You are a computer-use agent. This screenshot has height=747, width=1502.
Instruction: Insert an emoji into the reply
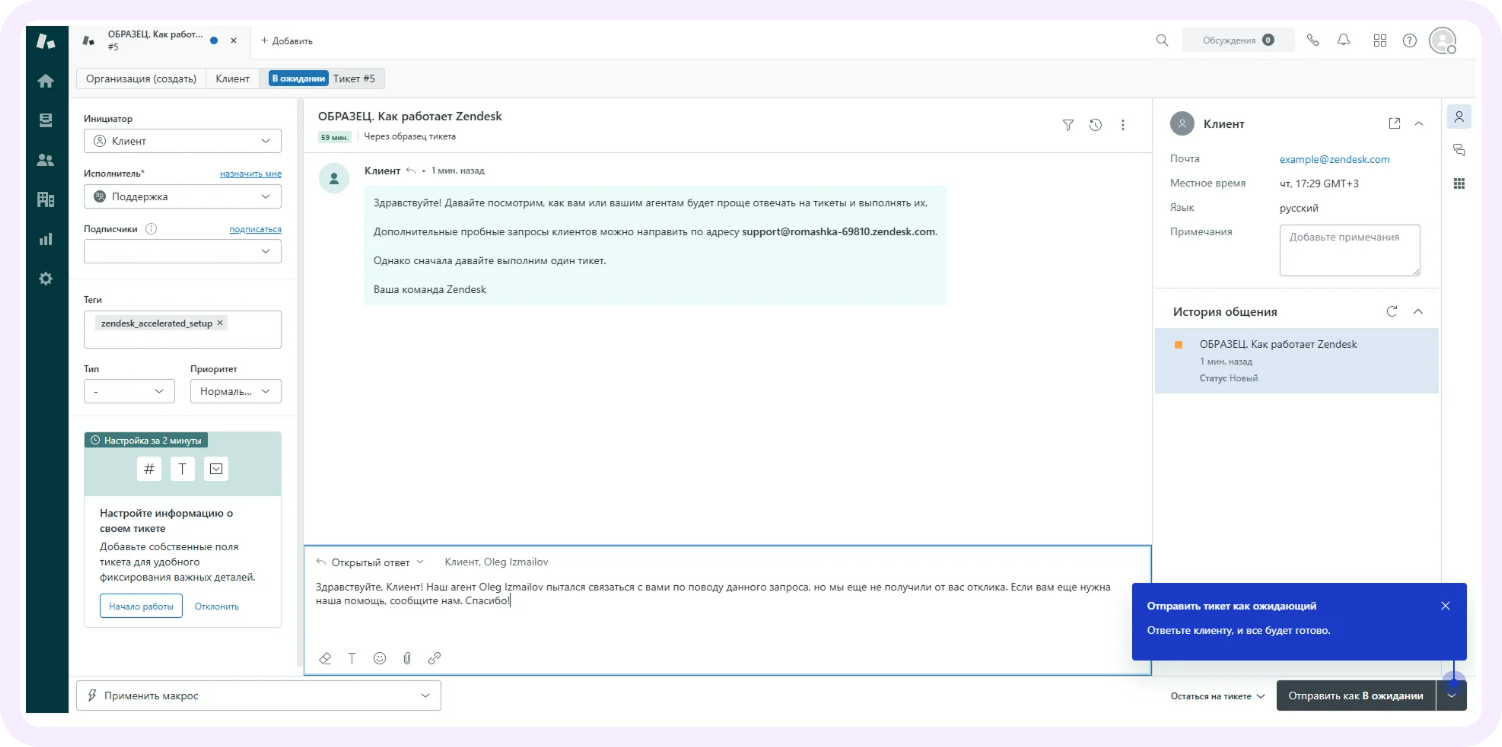pyautogui.click(x=379, y=658)
